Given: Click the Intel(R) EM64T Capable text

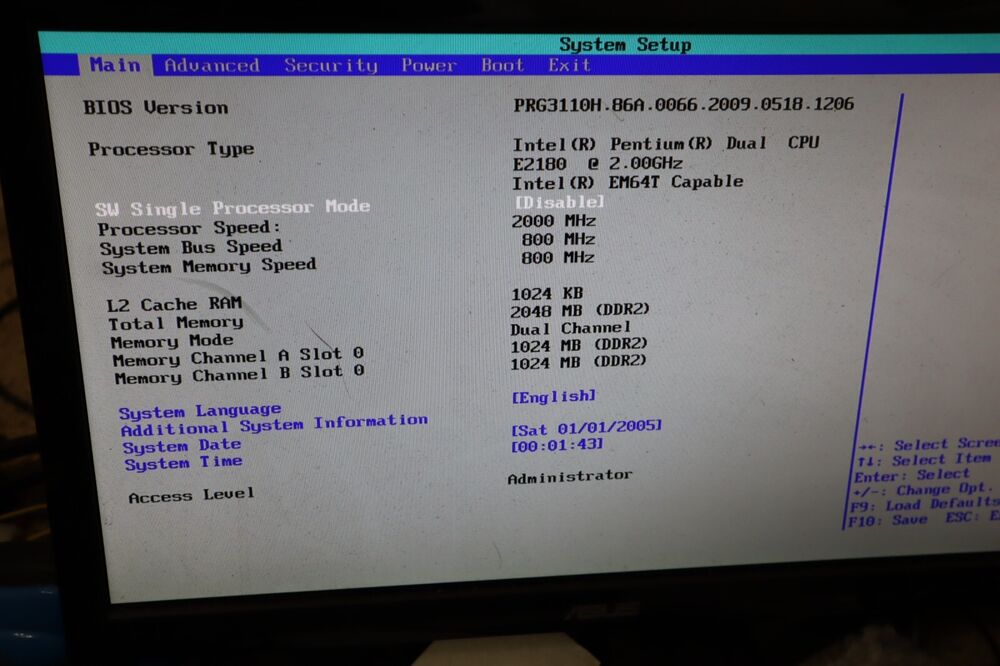Looking at the screenshot, I should (x=628, y=182).
